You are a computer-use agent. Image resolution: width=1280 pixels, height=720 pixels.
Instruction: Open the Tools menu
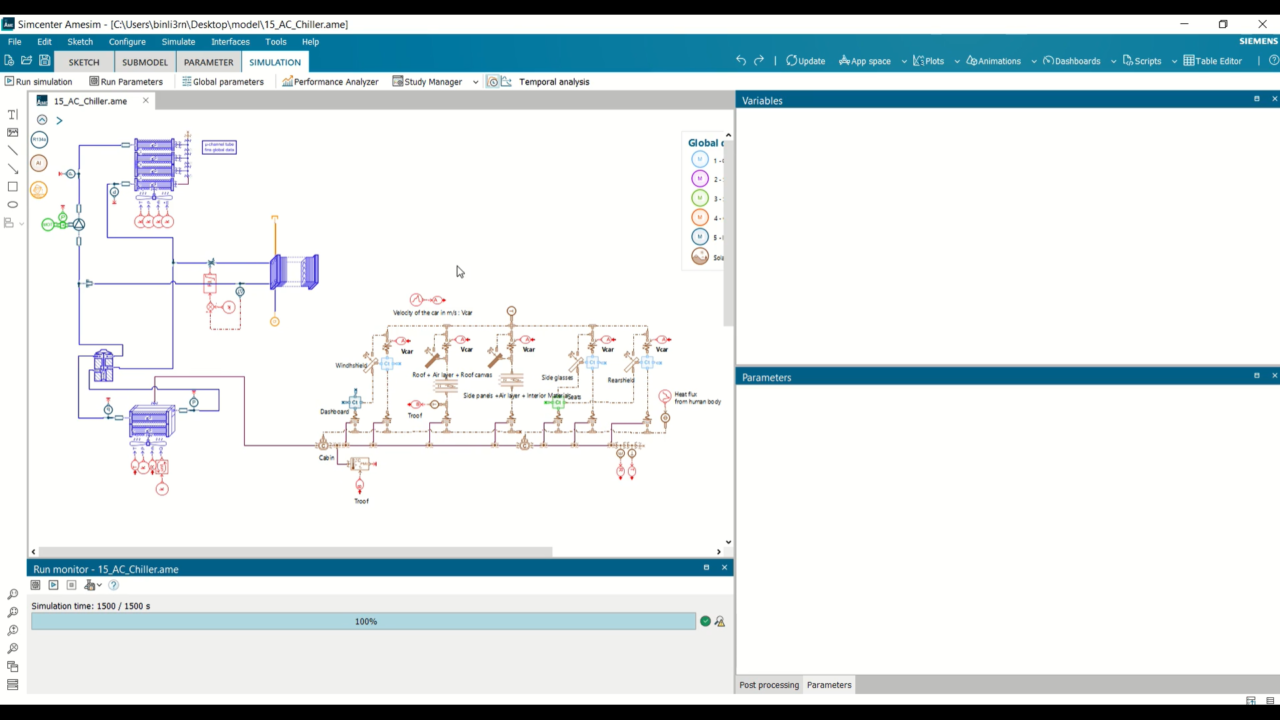(x=276, y=42)
